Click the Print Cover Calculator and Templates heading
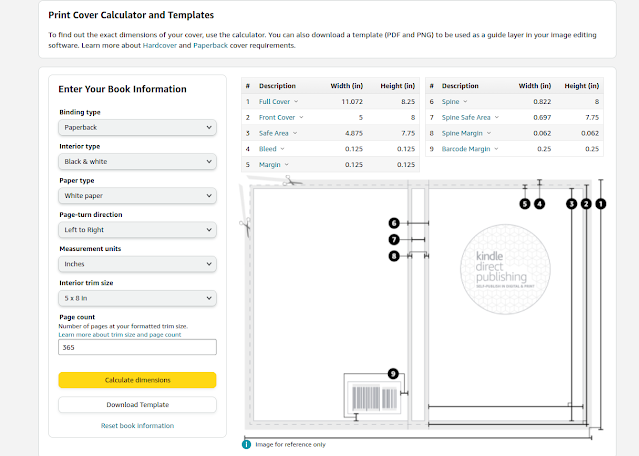 pos(131,15)
